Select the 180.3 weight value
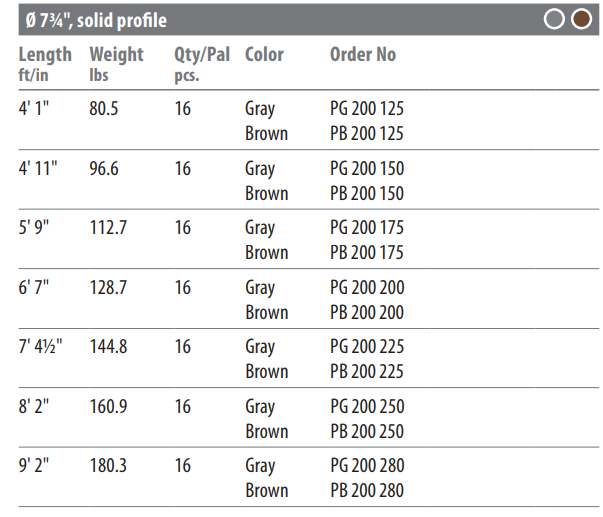Viewport: 603px width, 517px height. (108, 465)
